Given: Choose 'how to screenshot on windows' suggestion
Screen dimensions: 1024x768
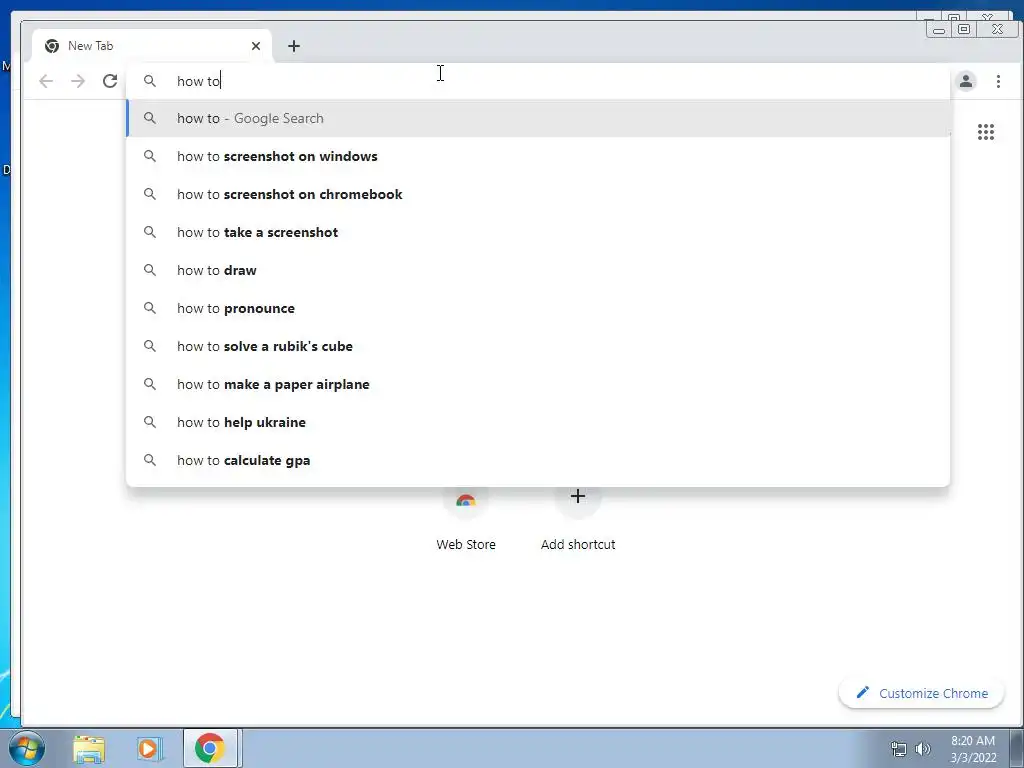Looking at the screenshot, I should click(x=538, y=156).
